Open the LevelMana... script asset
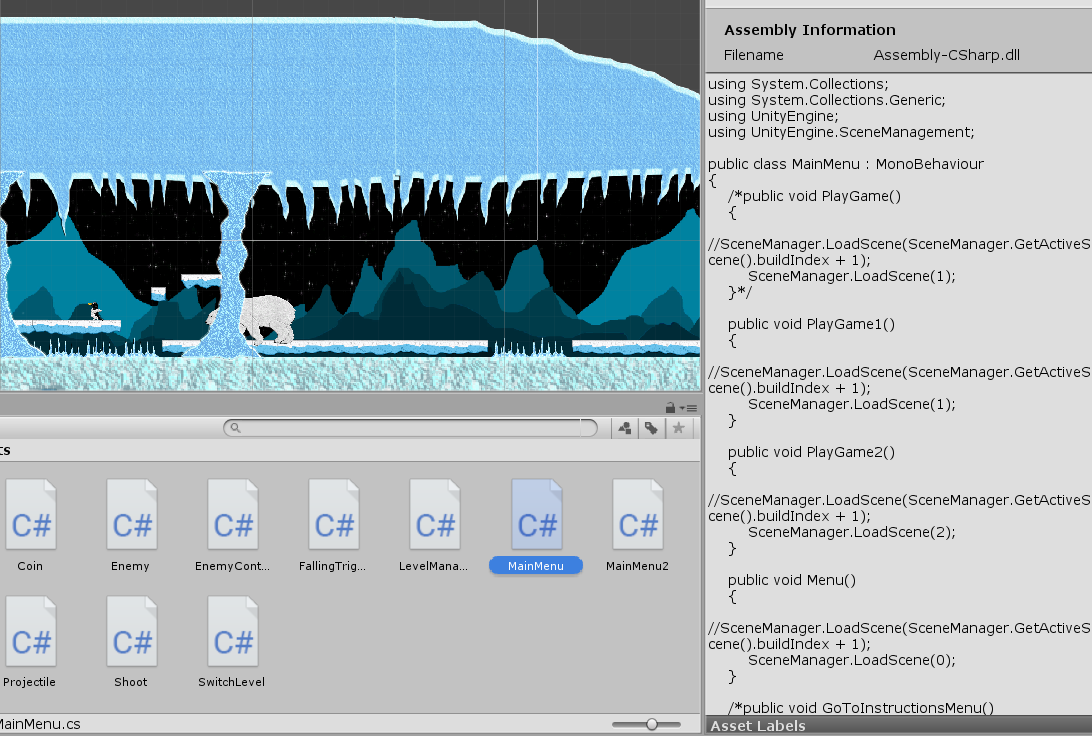 435,515
